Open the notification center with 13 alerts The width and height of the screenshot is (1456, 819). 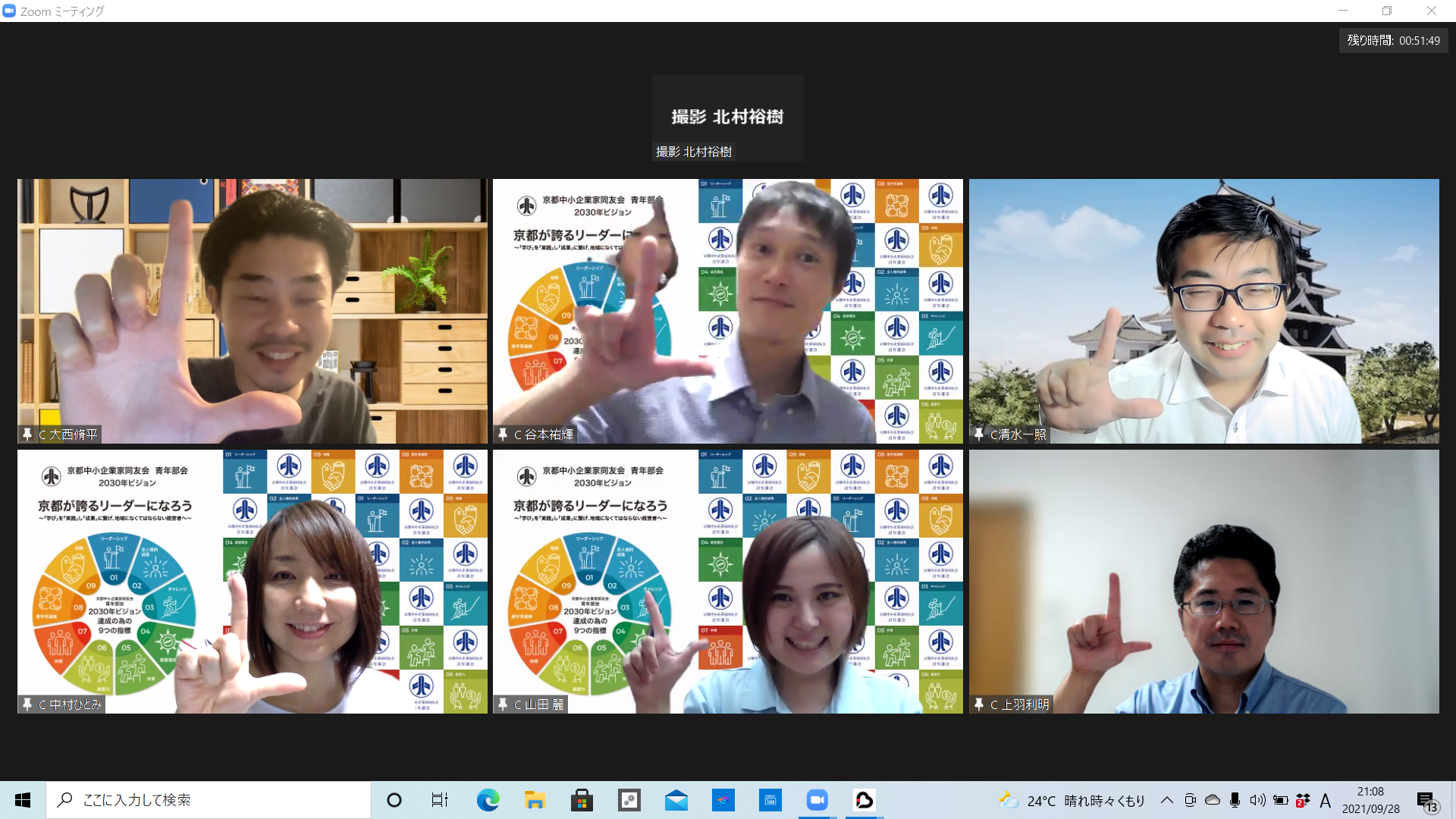[x=1426, y=801]
